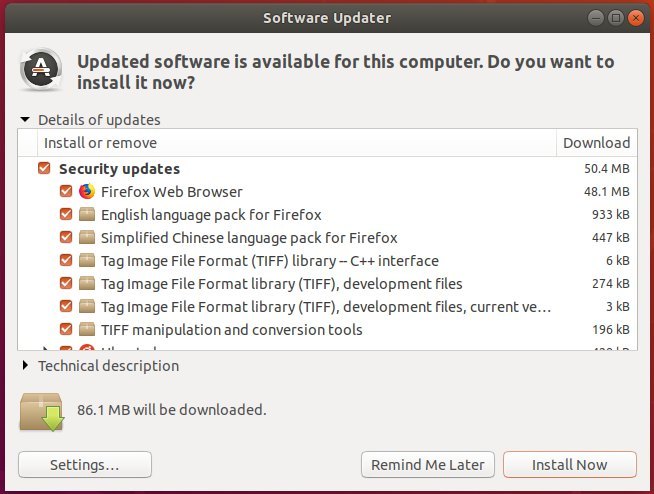This screenshot has height=494, width=654.
Task: Click the Install Now button
Action: 570,464
